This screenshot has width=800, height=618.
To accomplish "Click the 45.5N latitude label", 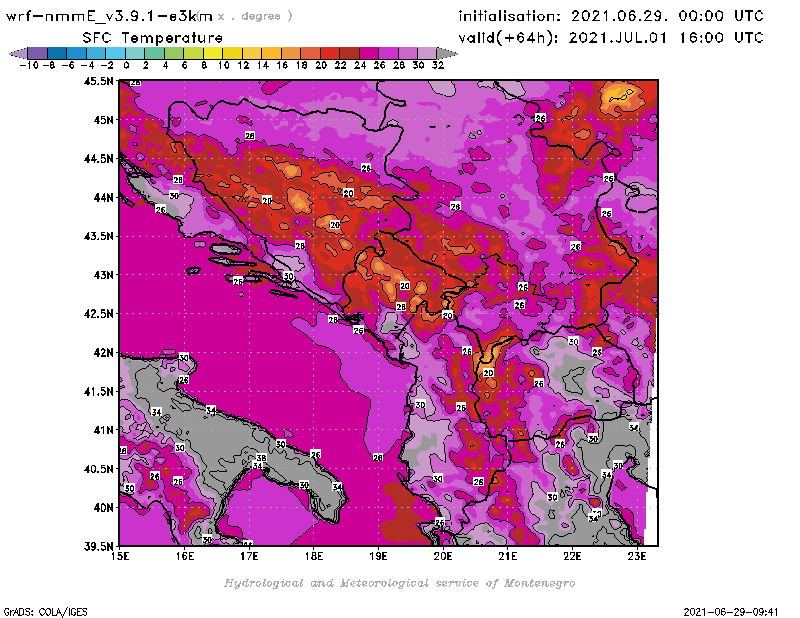I will click(98, 81).
